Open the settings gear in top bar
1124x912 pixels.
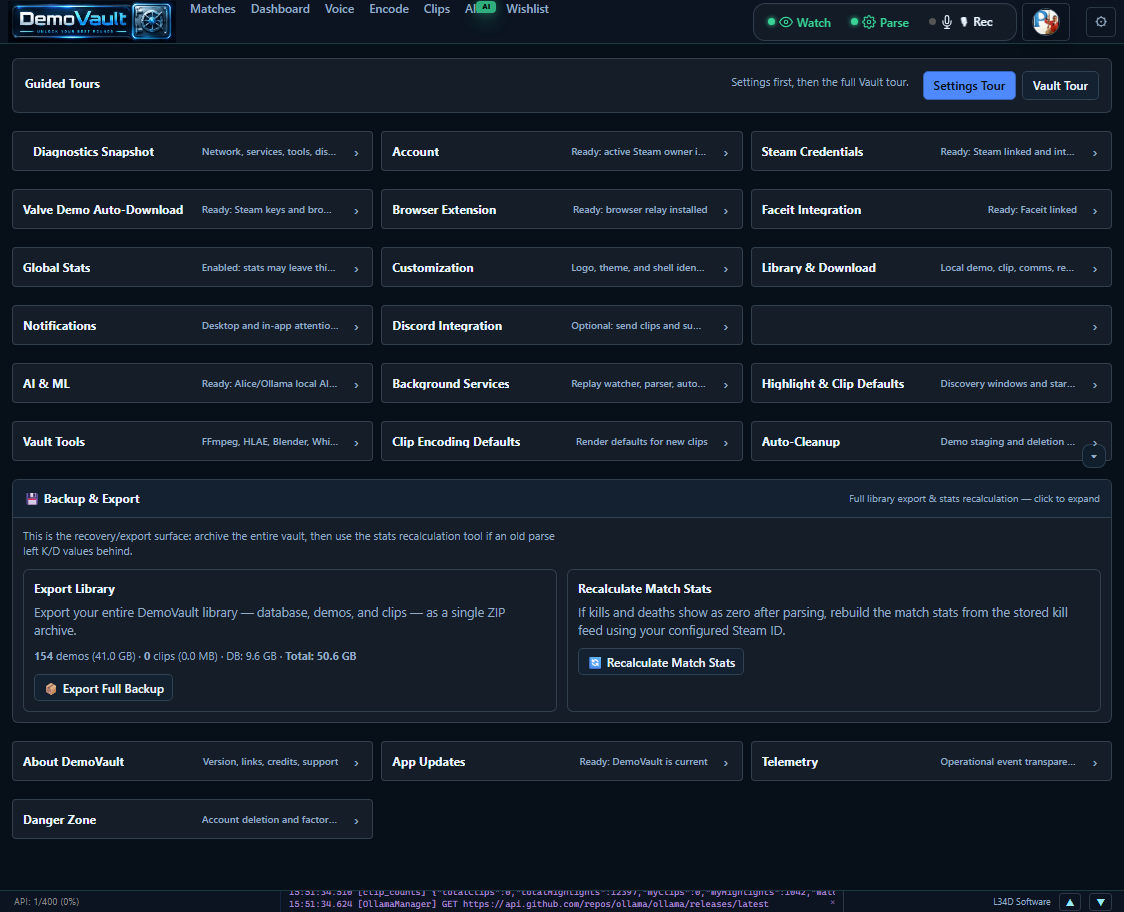pyautogui.click(x=1101, y=22)
